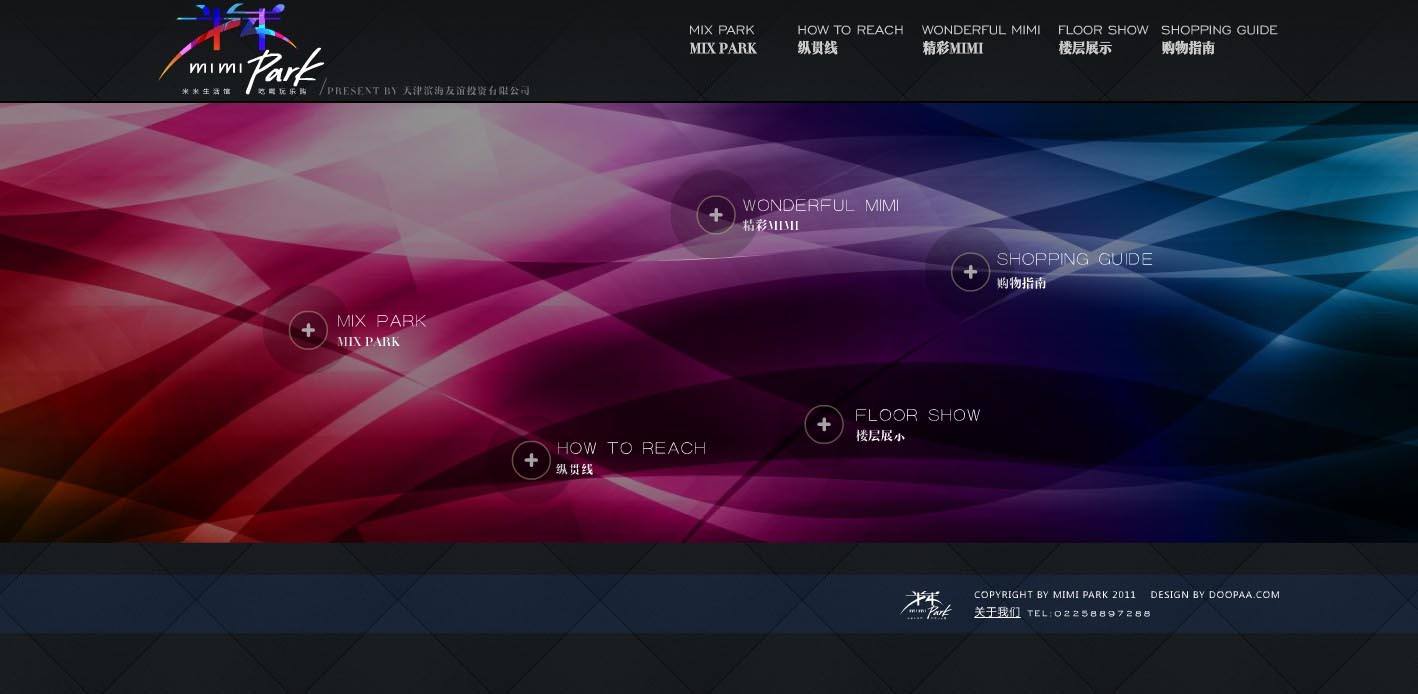The image size is (1418, 694).
Task: Open the How To Reach top menu item
Action: tap(849, 39)
